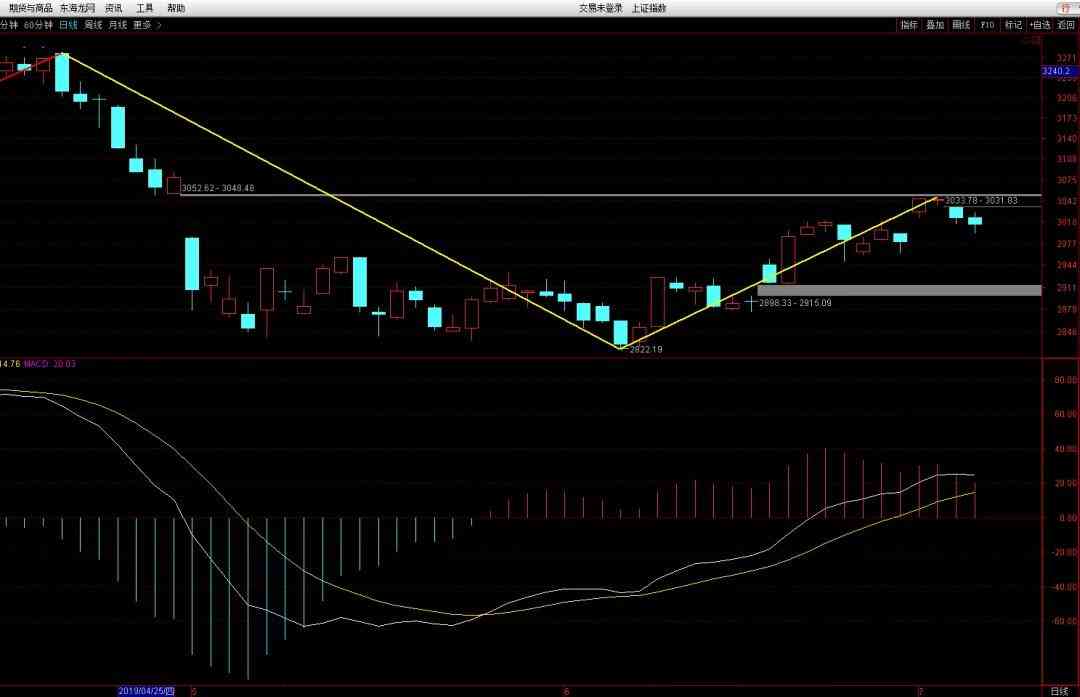Switch to the 60分钟 chart period
The image size is (1080, 697).
38,24
